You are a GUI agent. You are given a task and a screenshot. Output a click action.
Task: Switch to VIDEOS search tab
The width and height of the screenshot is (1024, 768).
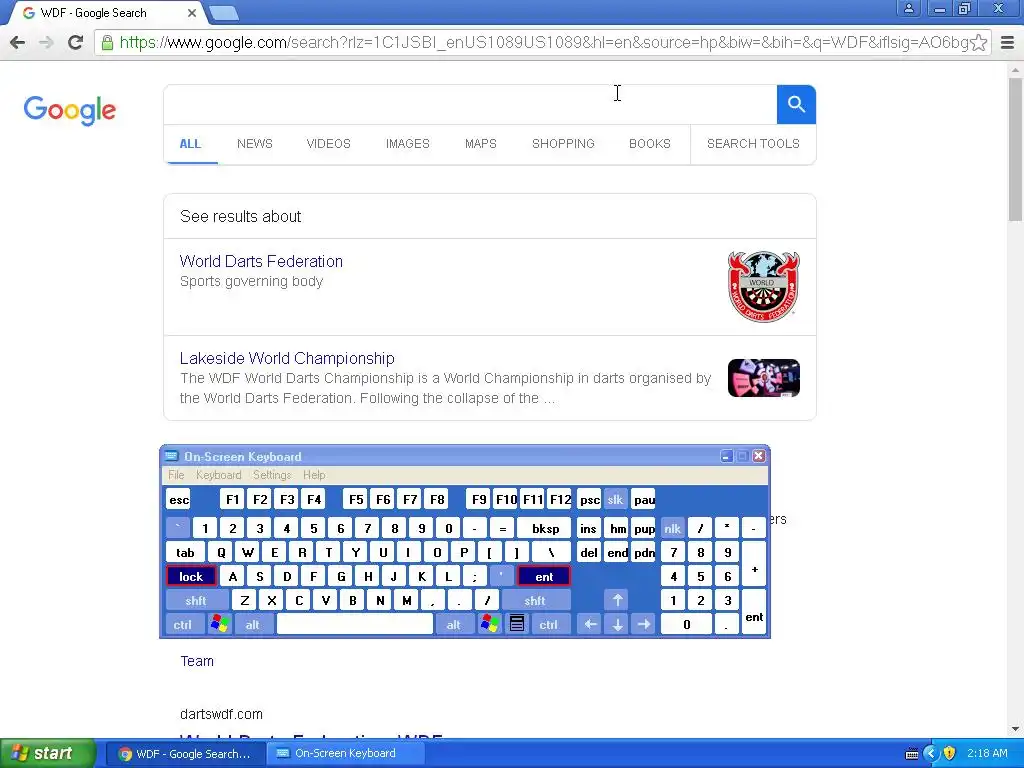[x=328, y=144]
